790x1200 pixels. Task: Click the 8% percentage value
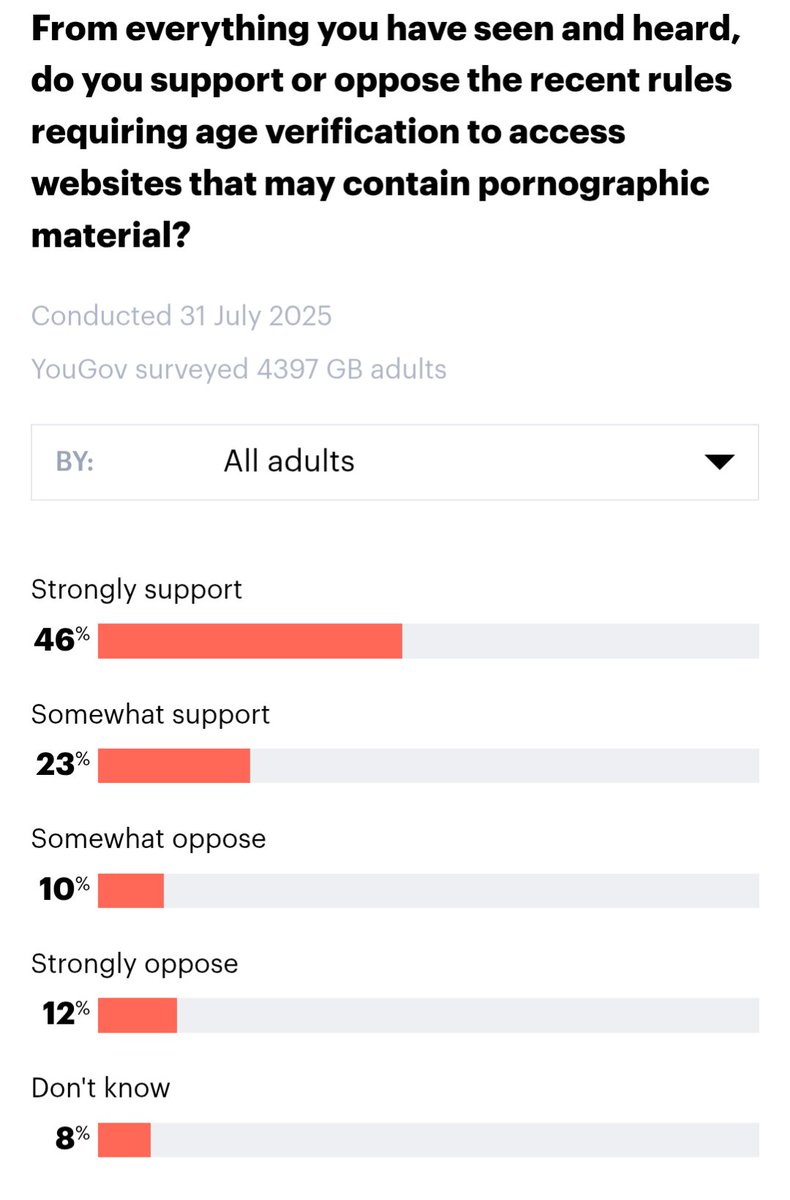tap(72, 1138)
